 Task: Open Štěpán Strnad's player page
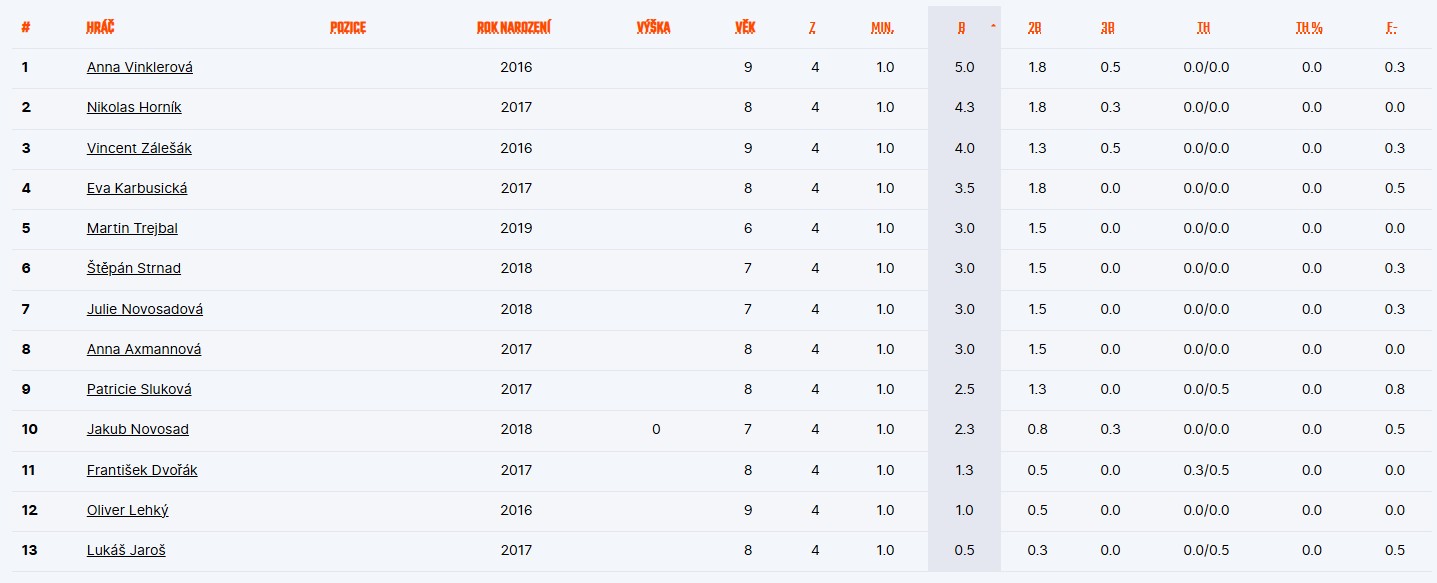134,268
